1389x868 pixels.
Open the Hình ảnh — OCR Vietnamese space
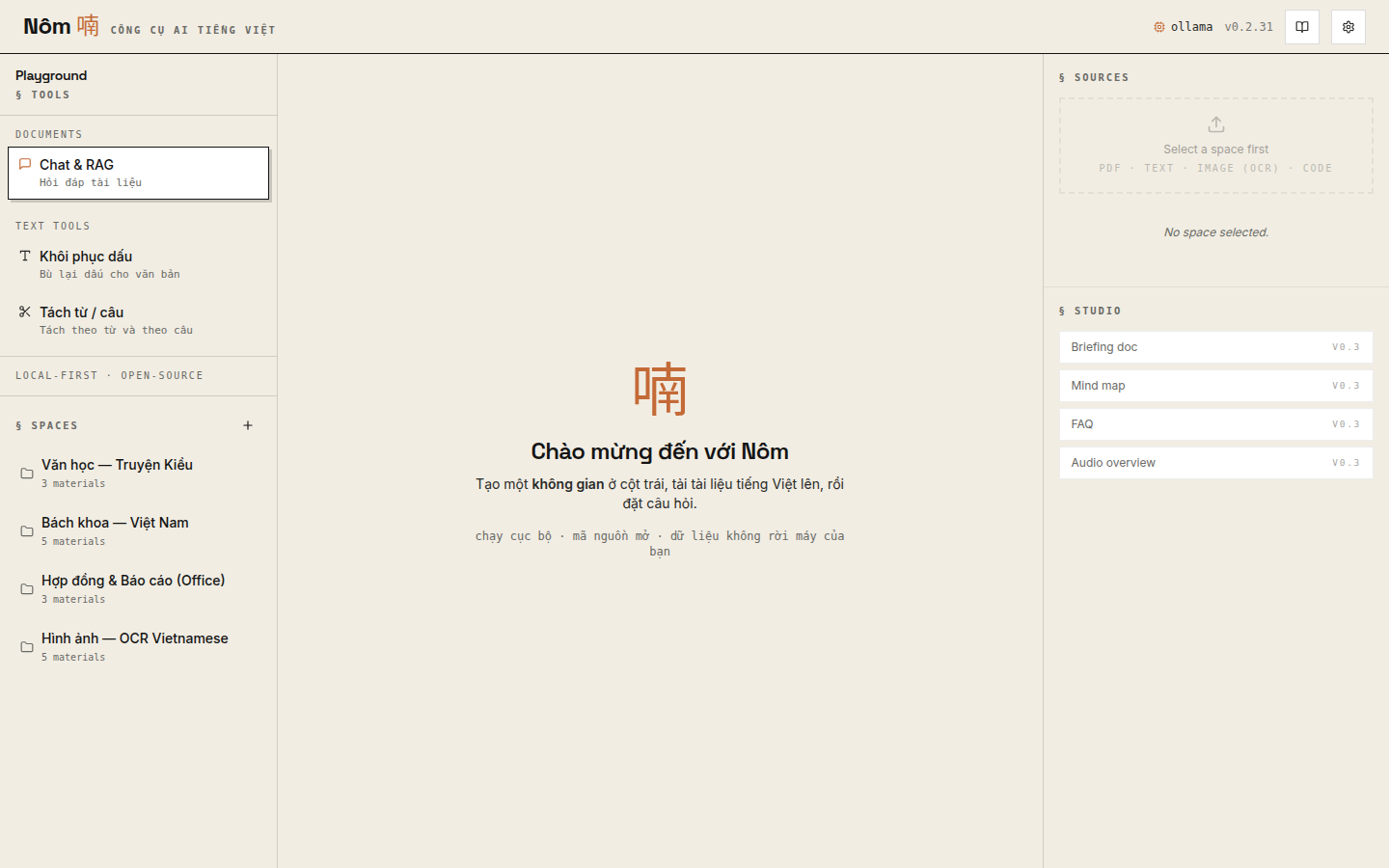(x=138, y=647)
